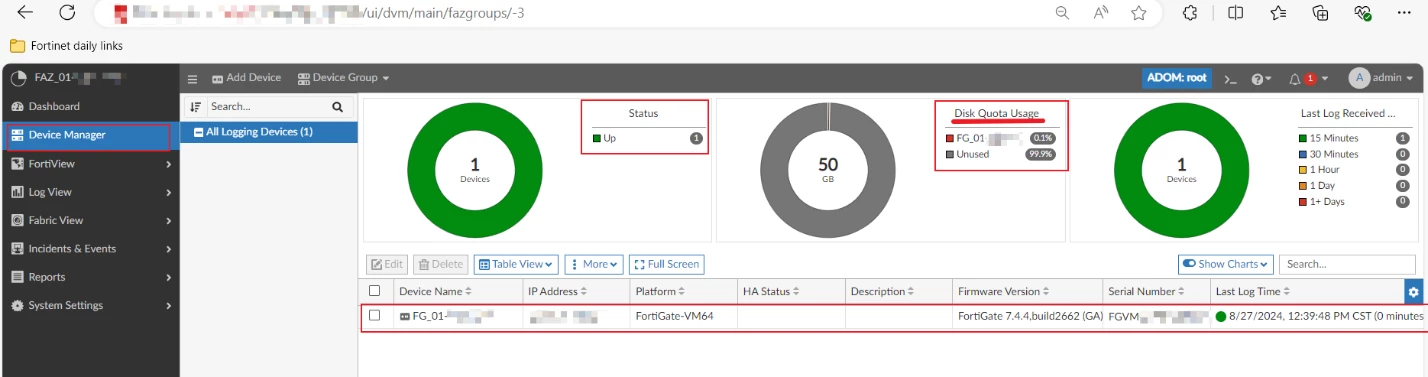Image resolution: width=1428 pixels, height=377 pixels.
Task: Expand the FortiView sidebar menu
Action: 90,163
